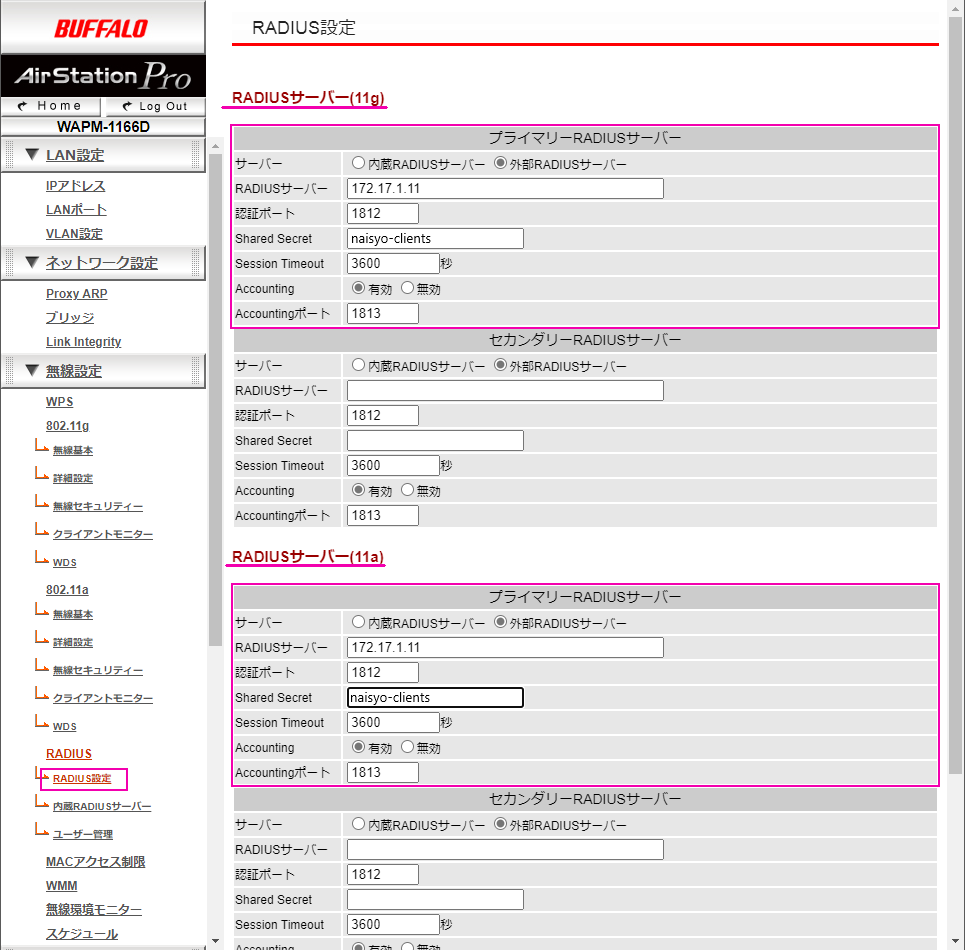Viewport: 965px width, 950px height.
Task: Select 外部RADIUSサーバー for 11g primary server
Action: [x=500, y=163]
